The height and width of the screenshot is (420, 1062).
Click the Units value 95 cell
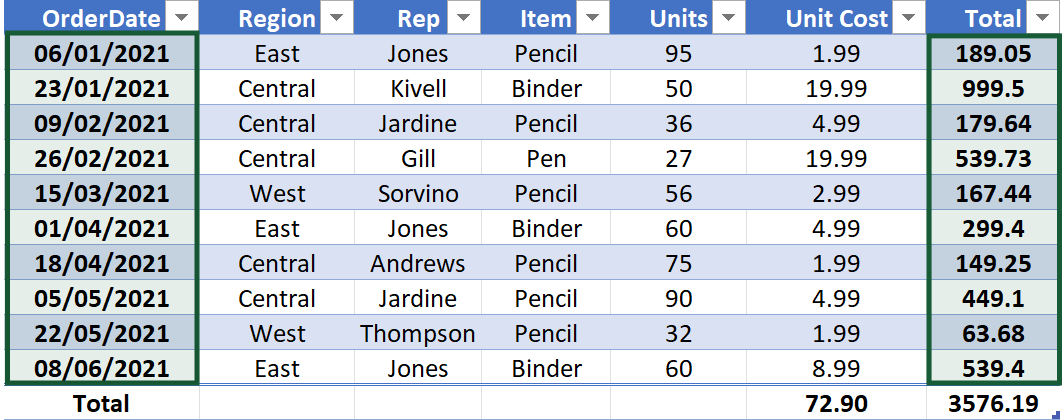click(x=678, y=54)
